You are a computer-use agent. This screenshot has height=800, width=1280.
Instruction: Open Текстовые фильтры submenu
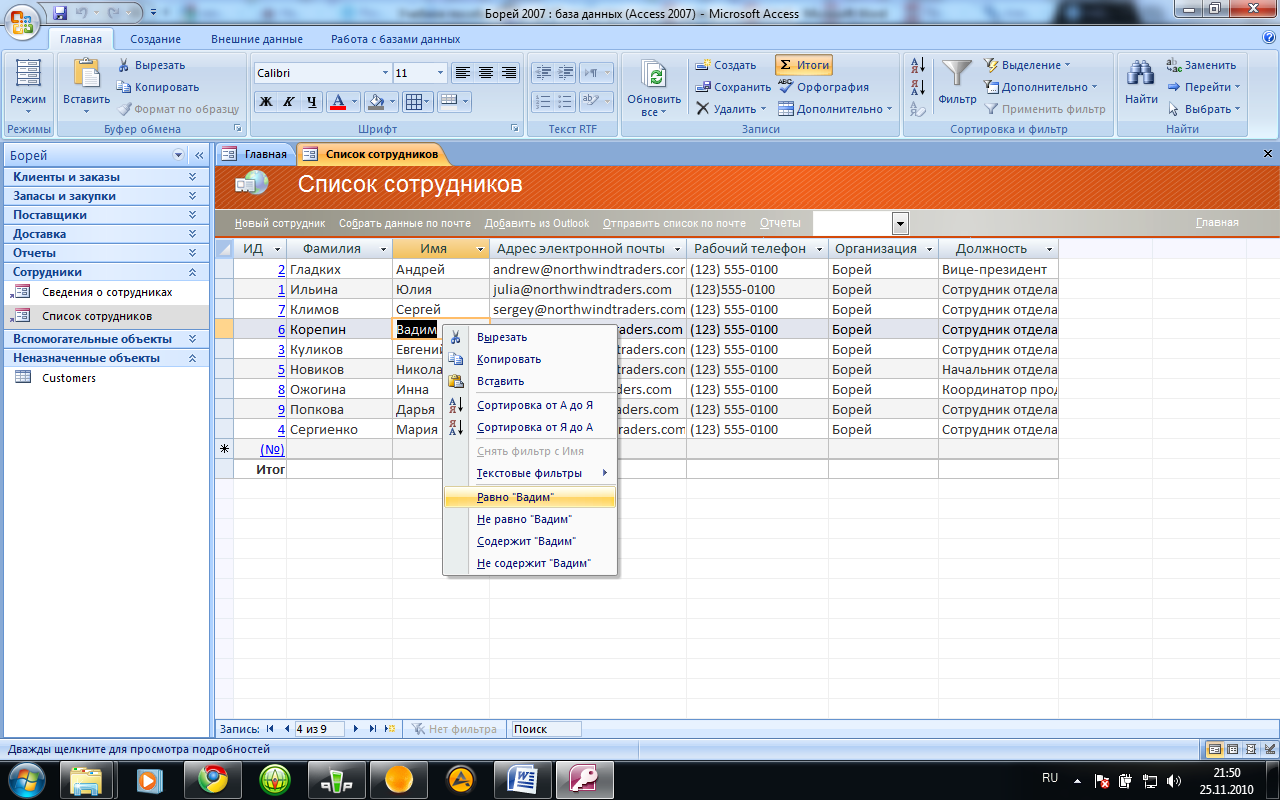click(530, 473)
